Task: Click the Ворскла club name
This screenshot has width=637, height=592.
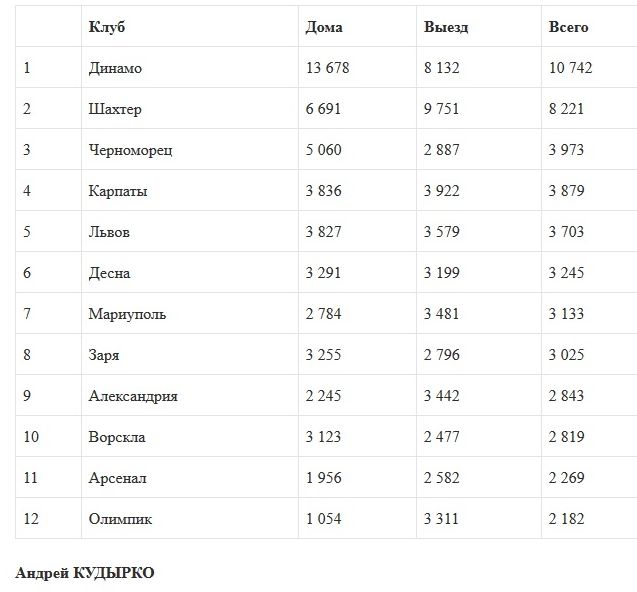Action: point(117,437)
